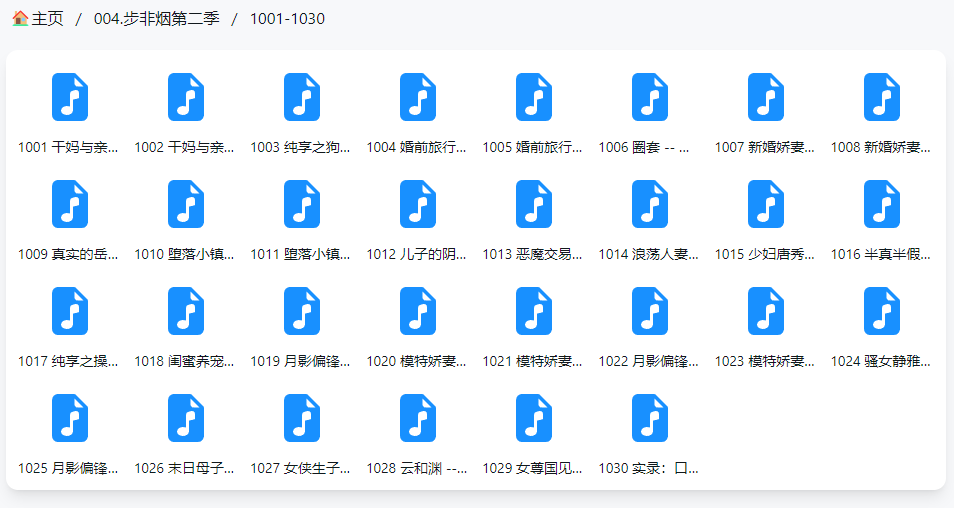This screenshot has height=508, width=954.
Task: Click the home icon in the breadcrumb
Action: point(20,19)
